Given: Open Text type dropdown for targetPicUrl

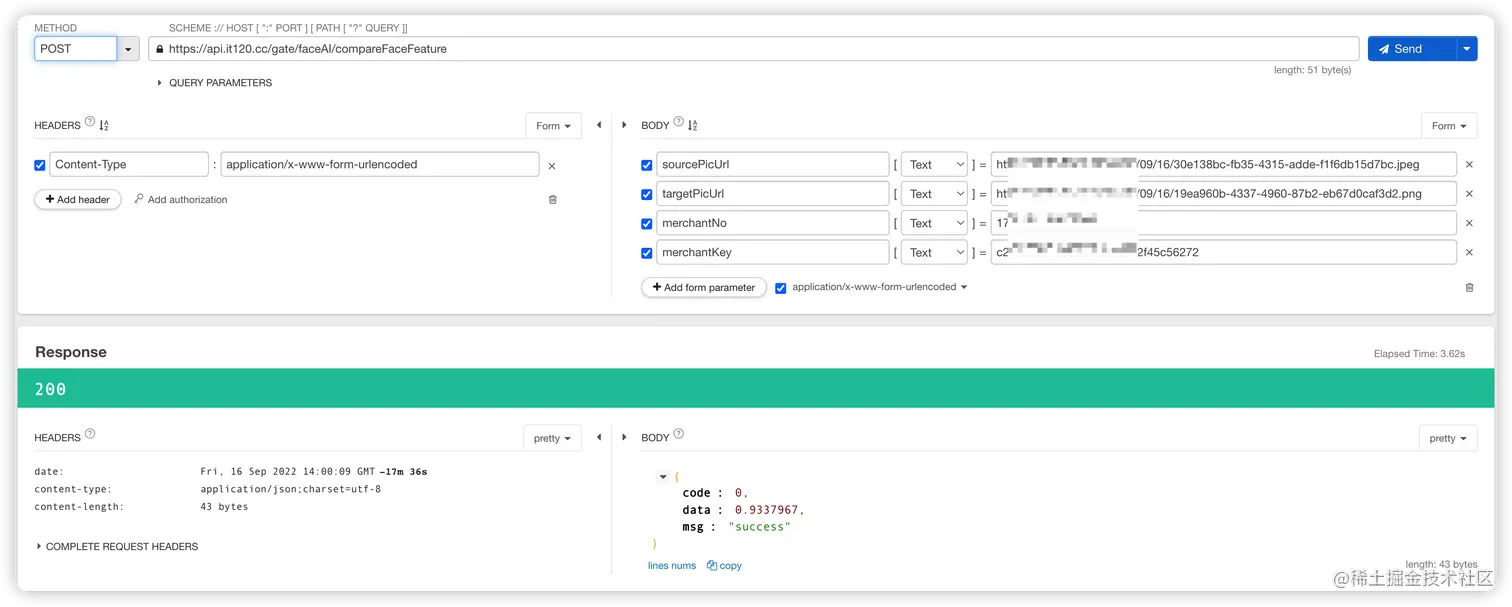Looking at the screenshot, I should [934, 194].
